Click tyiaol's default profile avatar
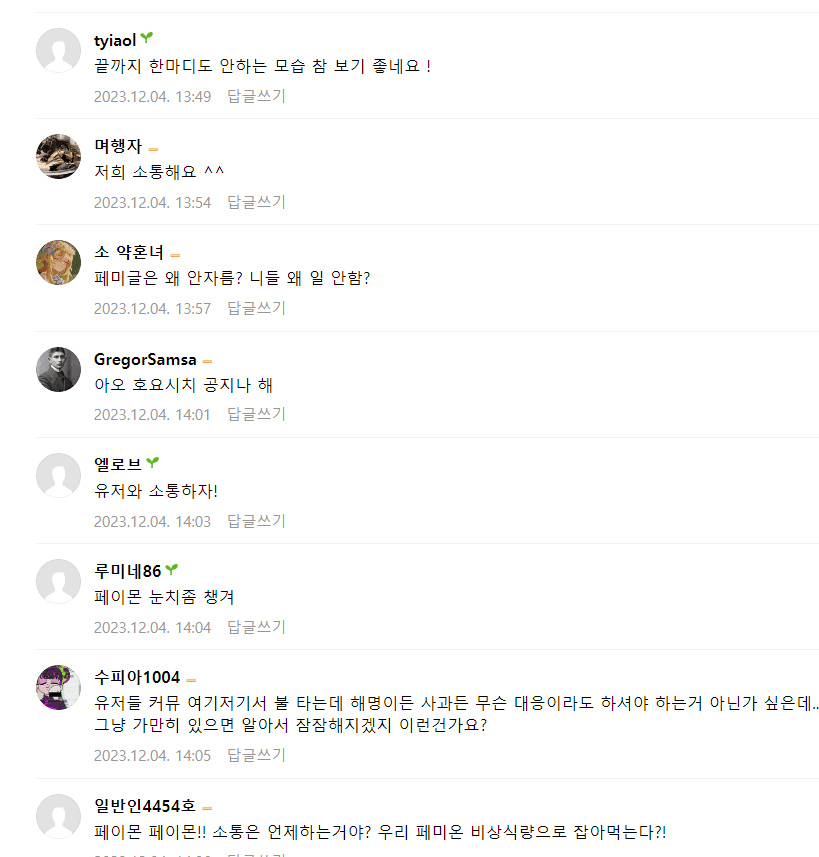 (58, 50)
